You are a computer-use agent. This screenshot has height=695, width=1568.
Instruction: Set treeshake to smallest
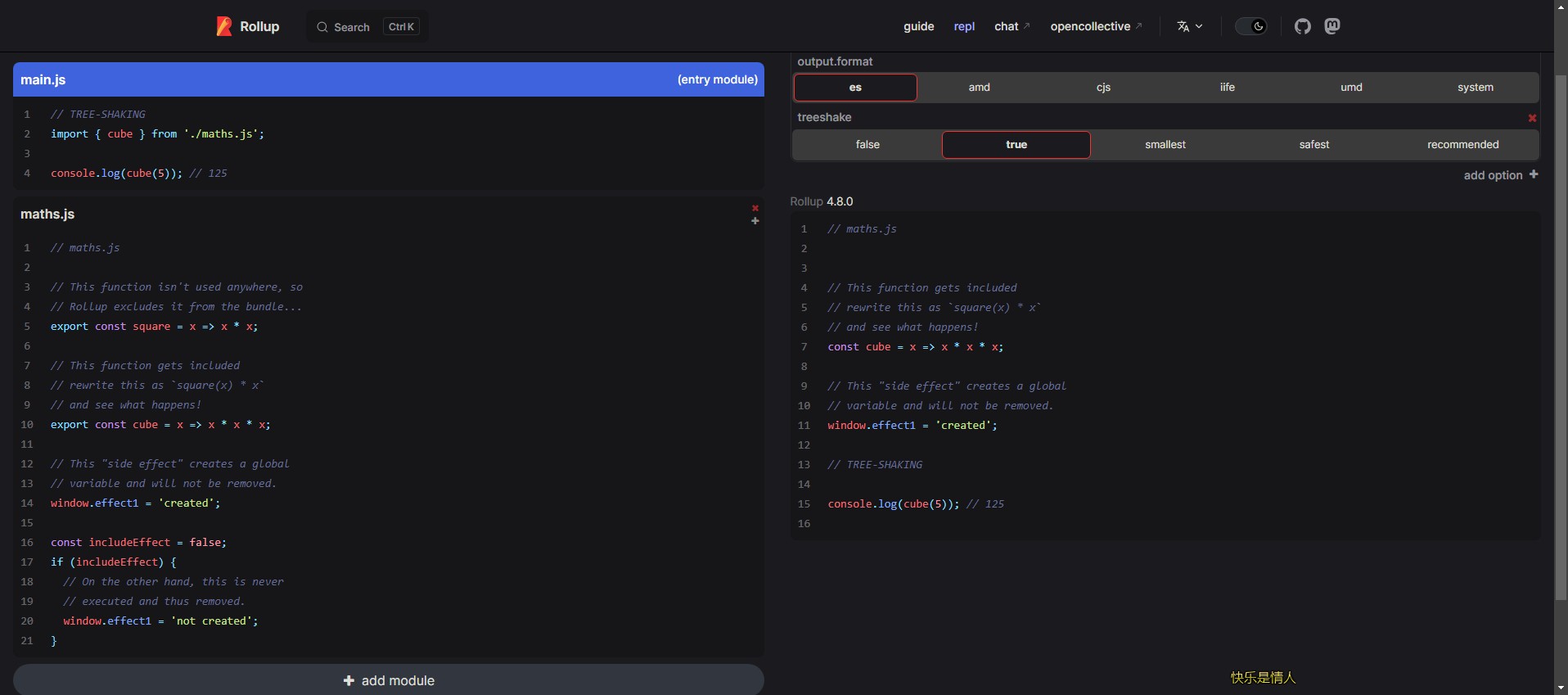click(1165, 145)
